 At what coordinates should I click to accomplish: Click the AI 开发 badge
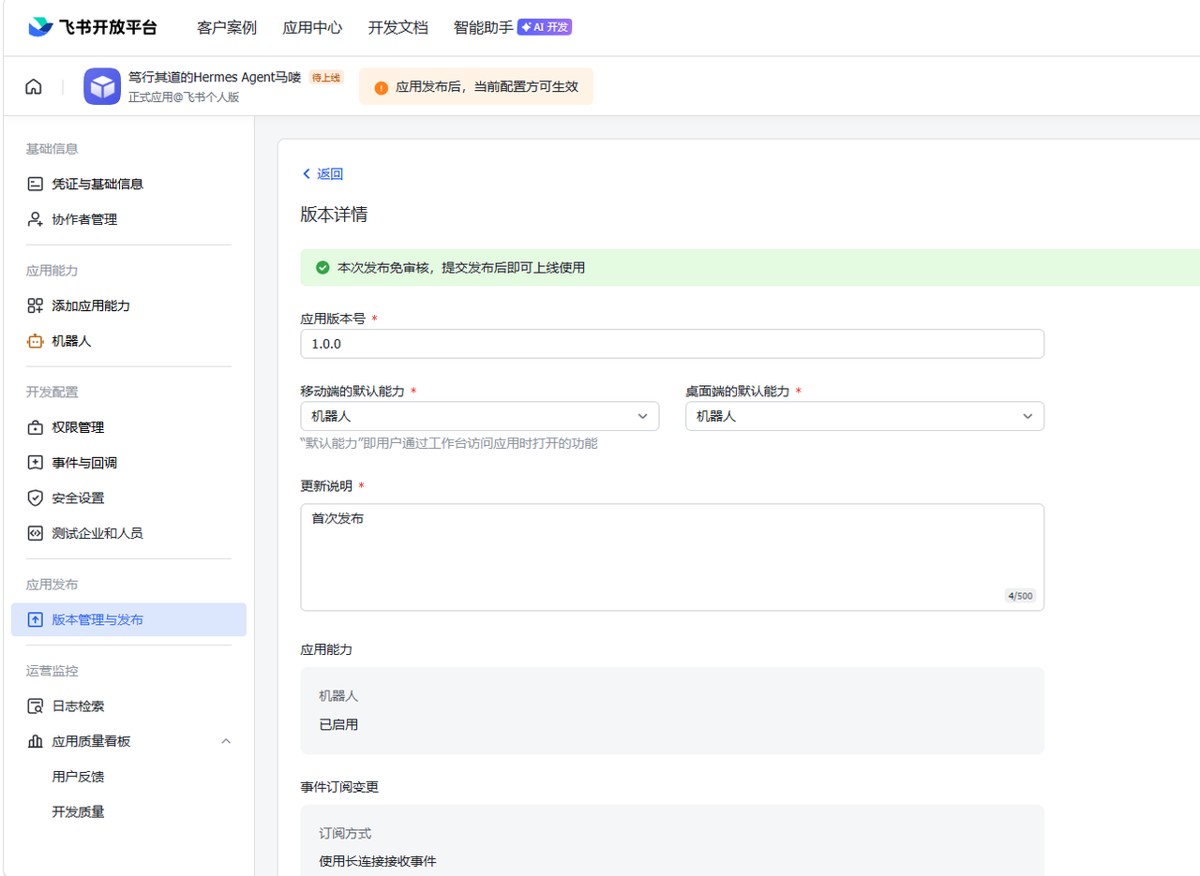[x=545, y=28]
